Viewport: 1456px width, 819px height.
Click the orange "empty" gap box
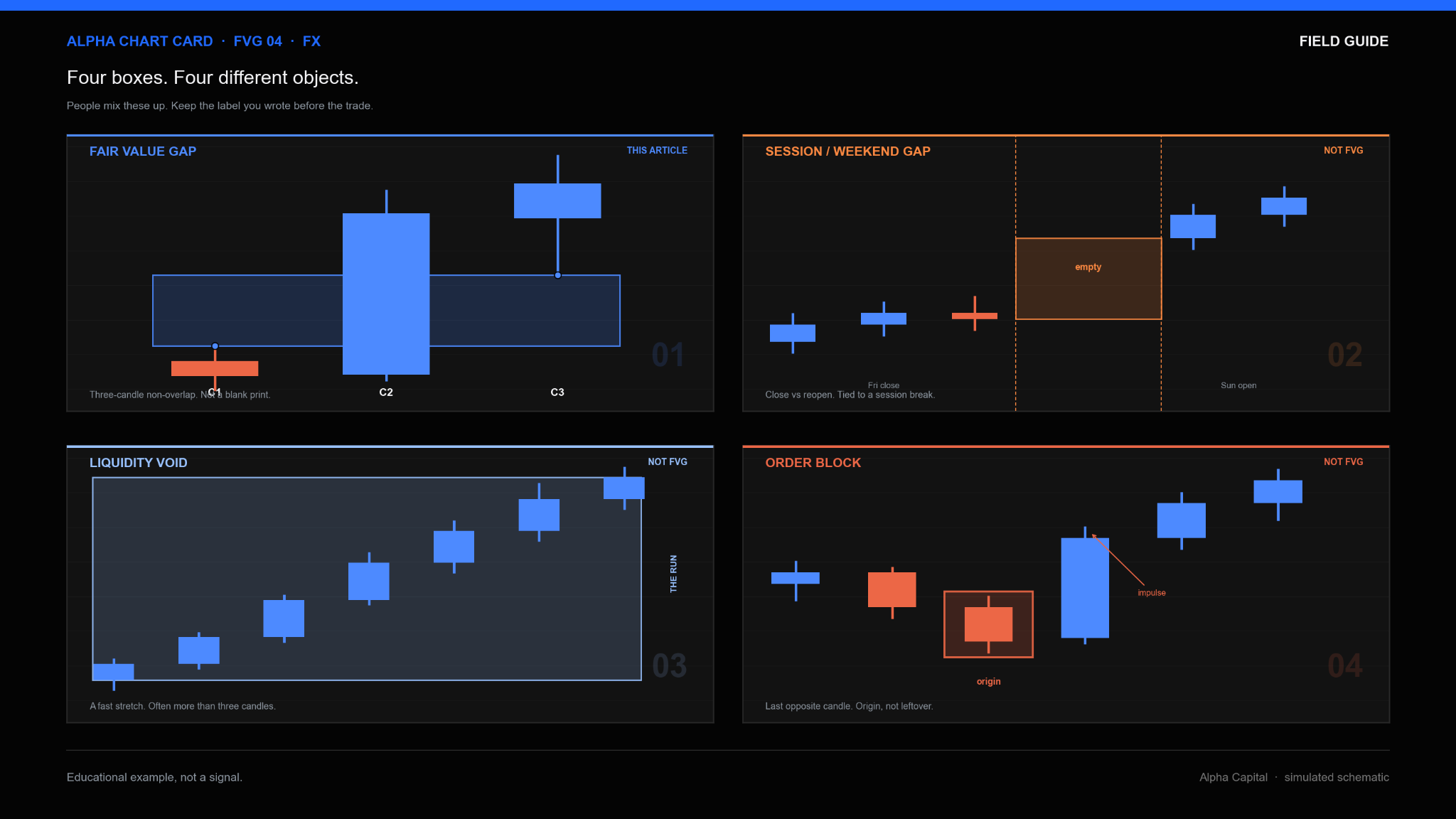tap(1088, 279)
